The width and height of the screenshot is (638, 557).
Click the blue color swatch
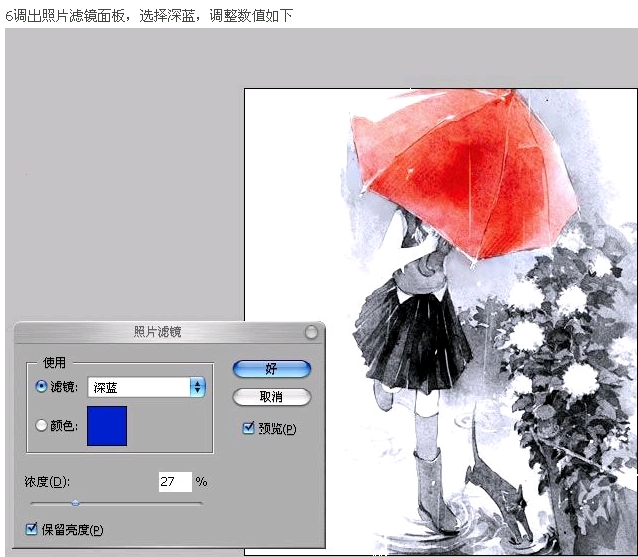[107, 426]
